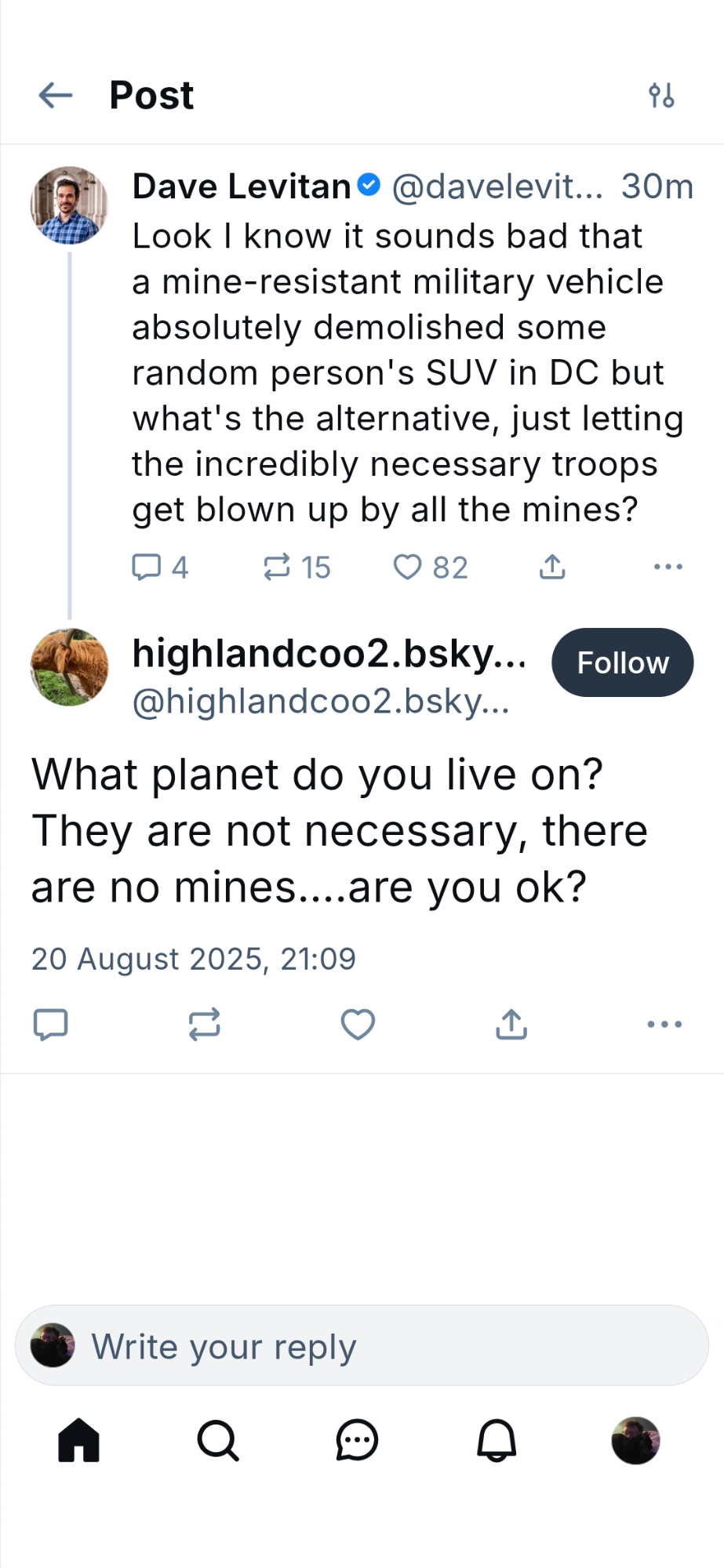
Task: Go to Home tab
Action: tap(79, 1440)
